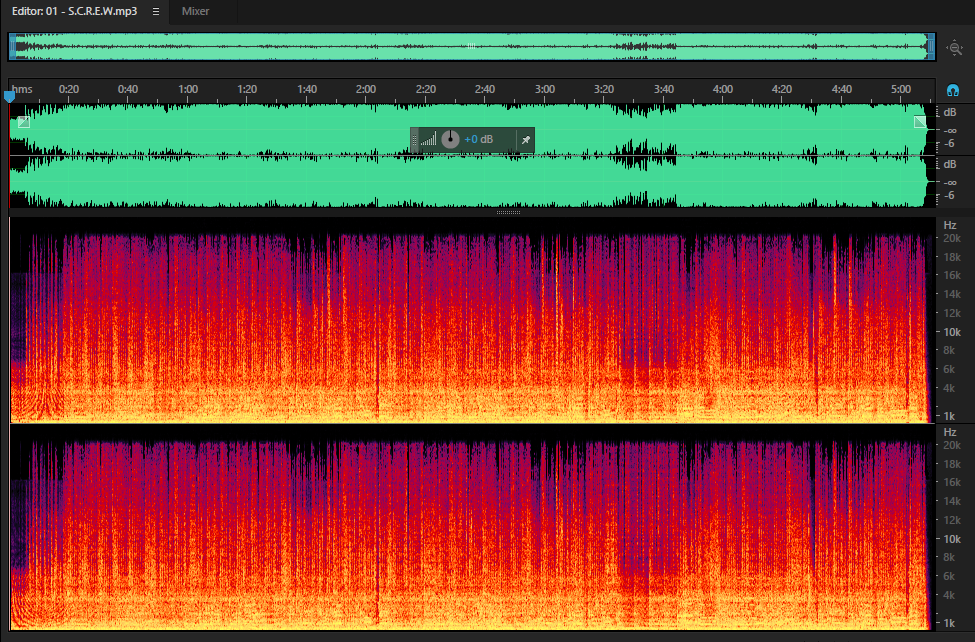Image resolution: width=975 pixels, height=642 pixels.
Task: Select the Editor: 01 - S.C.R.E.W.mp3 tab
Action: click(x=75, y=11)
